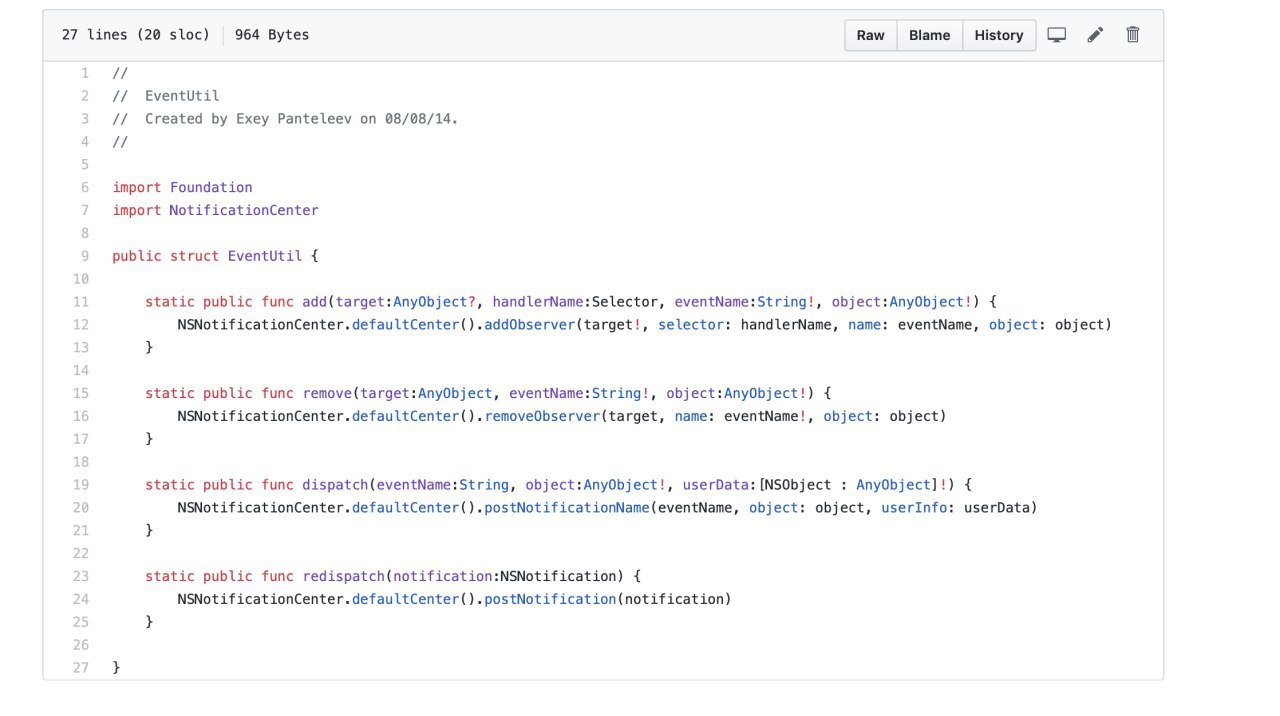
Task: Delete this file with trash icon
Action: click(x=1133, y=35)
